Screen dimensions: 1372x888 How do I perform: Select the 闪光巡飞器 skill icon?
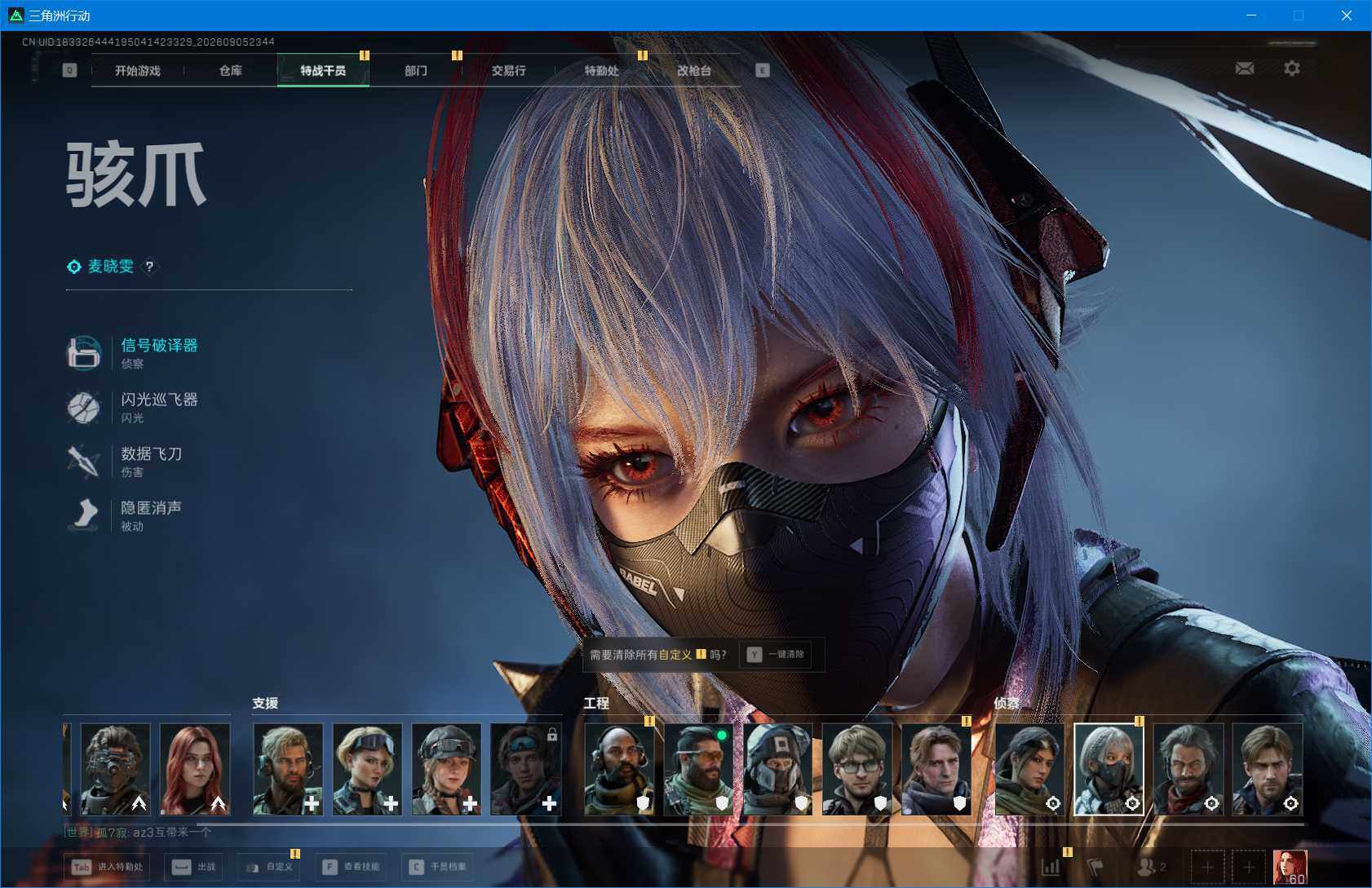pos(83,407)
